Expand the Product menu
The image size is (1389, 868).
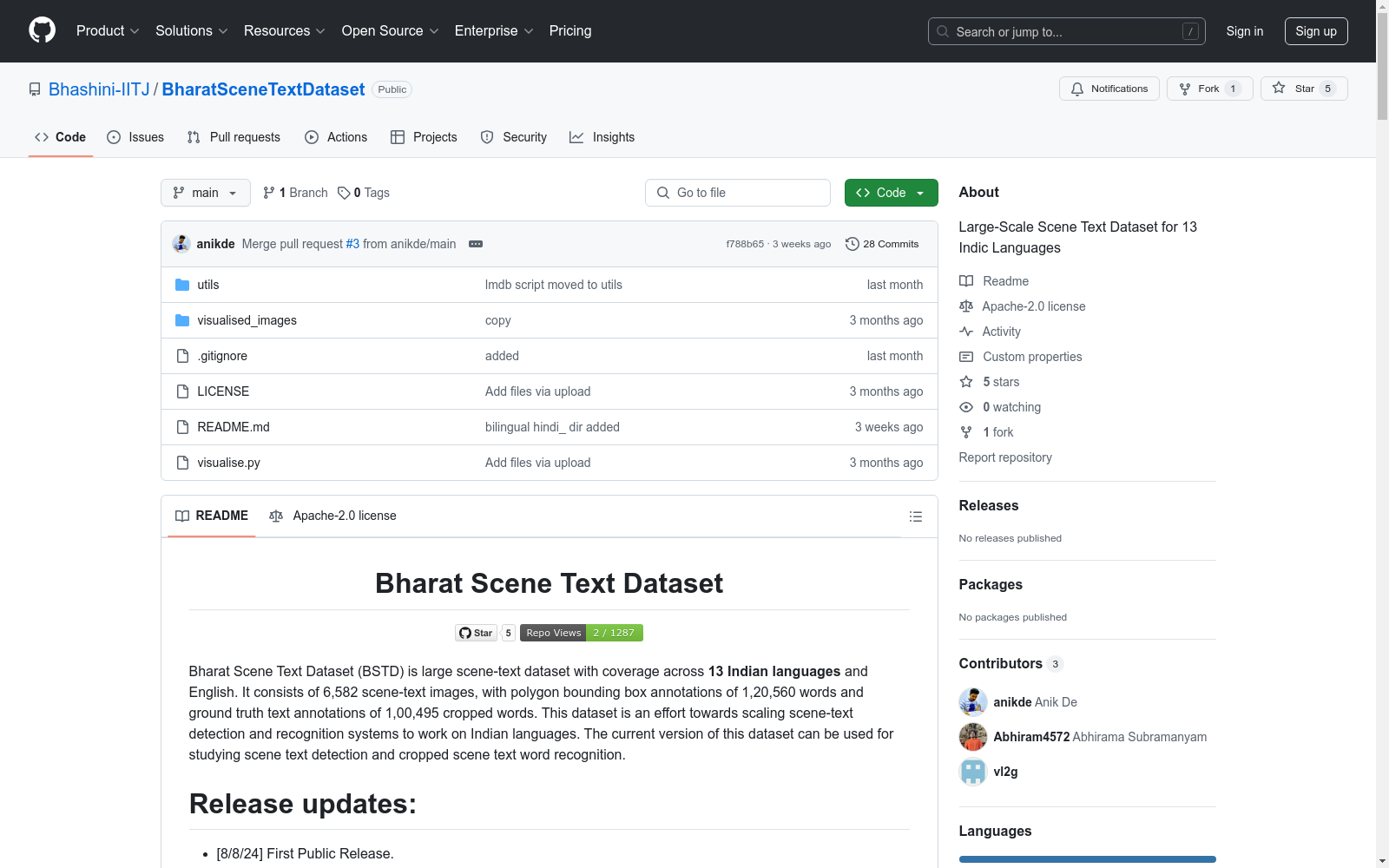[x=108, y=31]
